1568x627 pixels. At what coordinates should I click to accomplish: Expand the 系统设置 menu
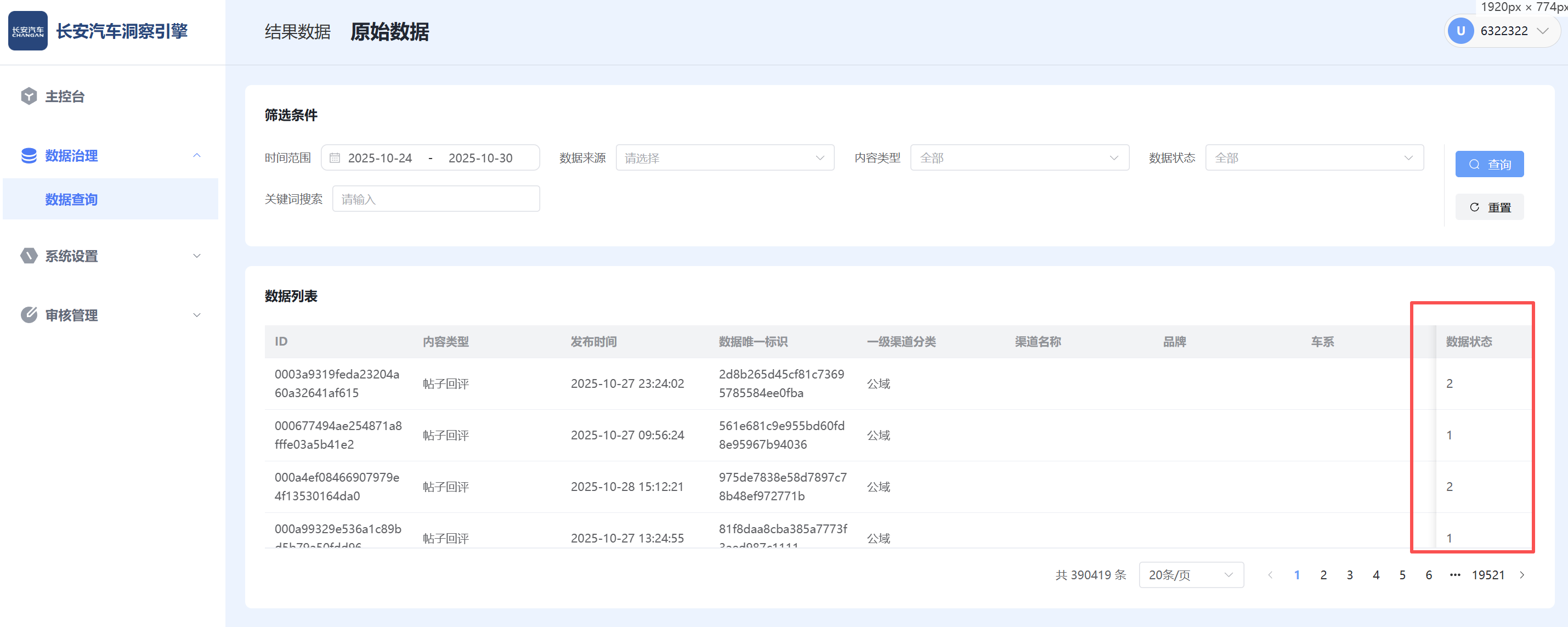click(x=196, y=256)
